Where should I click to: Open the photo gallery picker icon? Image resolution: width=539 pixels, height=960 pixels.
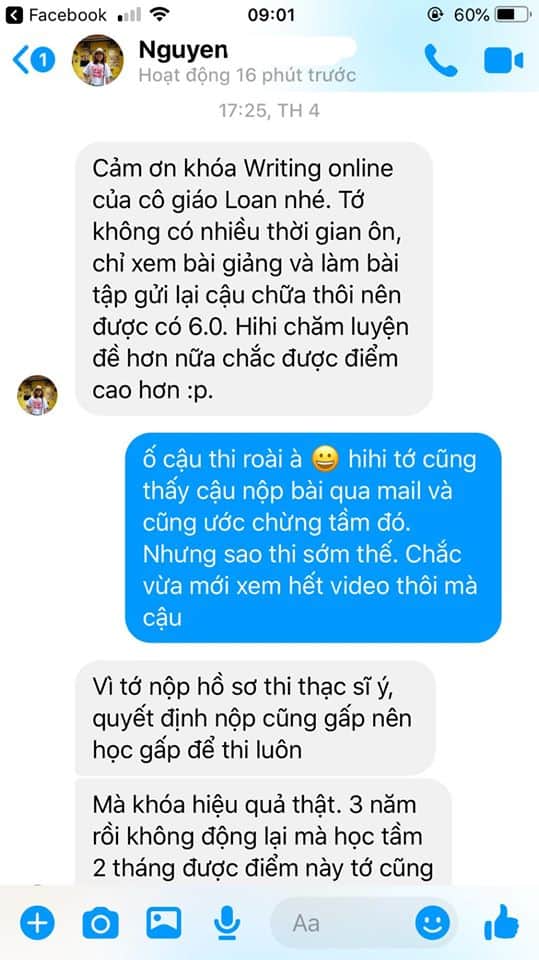pos(164,922)
